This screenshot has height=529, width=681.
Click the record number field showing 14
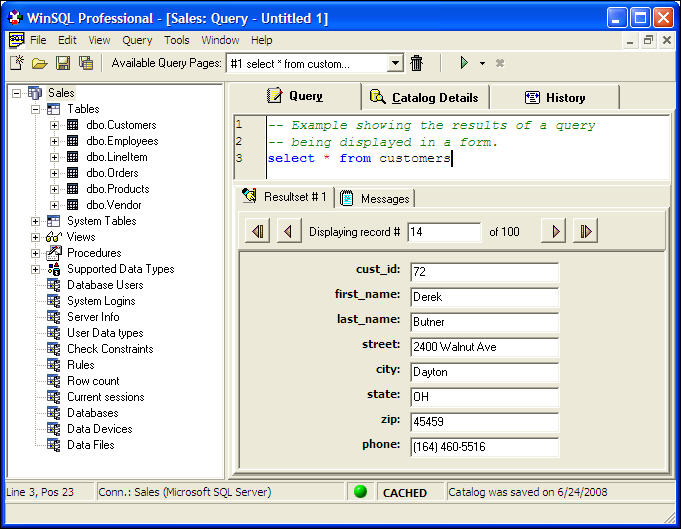pos(444,232)
